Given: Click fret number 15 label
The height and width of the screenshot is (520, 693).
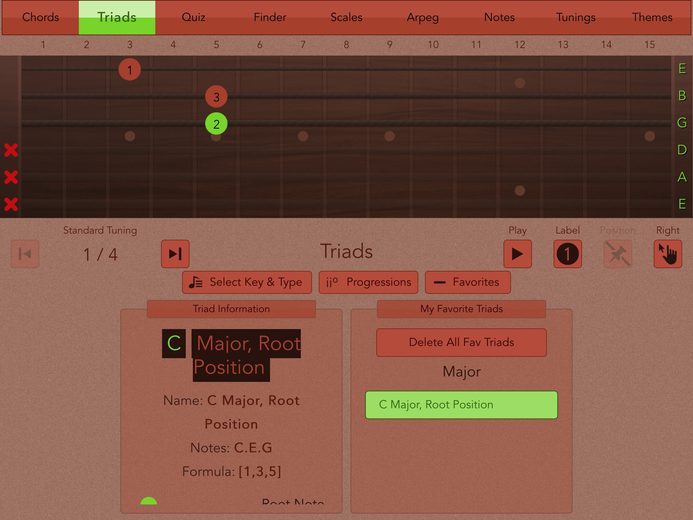Looking at the screenshot, I should pyautogui.click(x=649, y=44).
